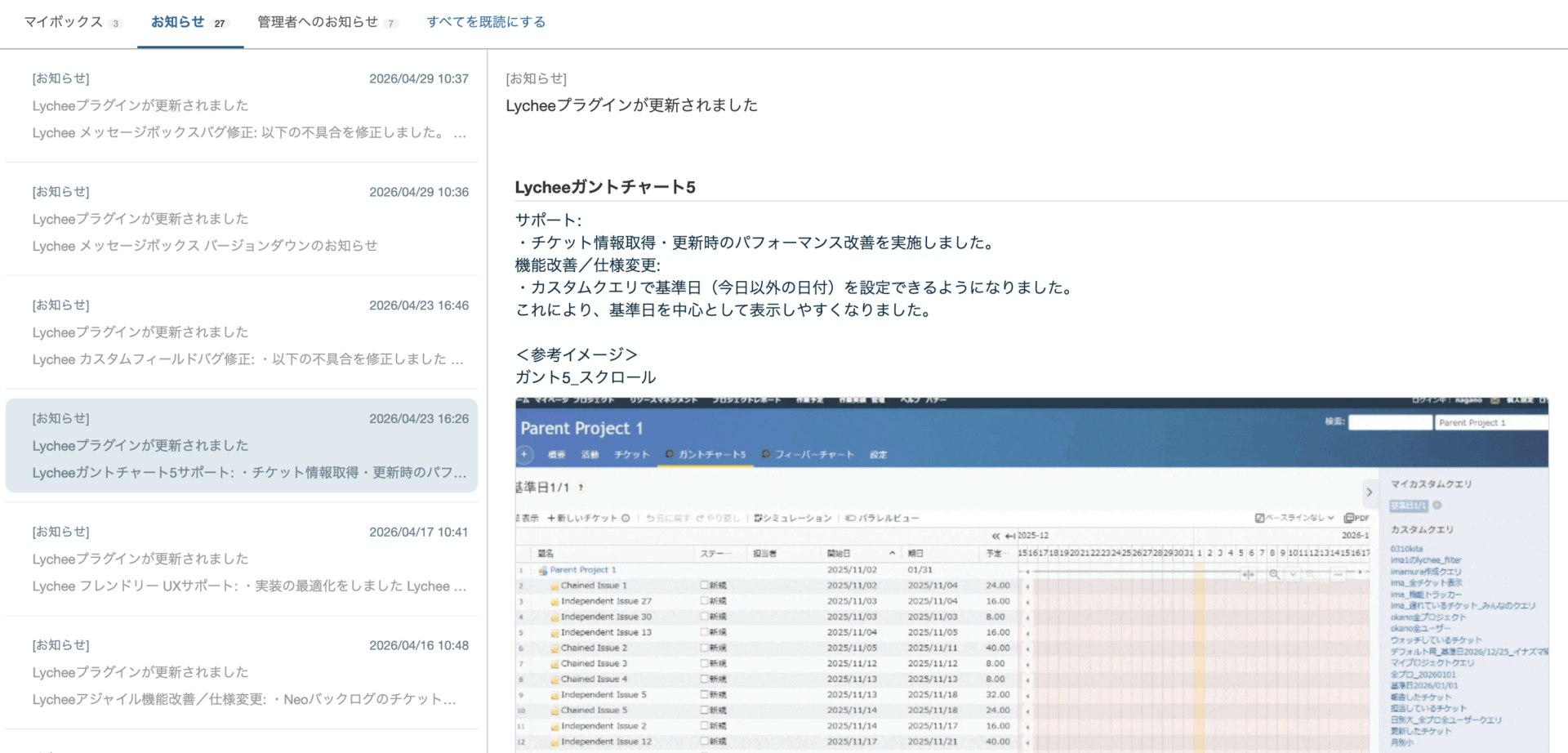Click the message title in the detail pane
Screen dimensions: 1568x753
pos(632,105)
